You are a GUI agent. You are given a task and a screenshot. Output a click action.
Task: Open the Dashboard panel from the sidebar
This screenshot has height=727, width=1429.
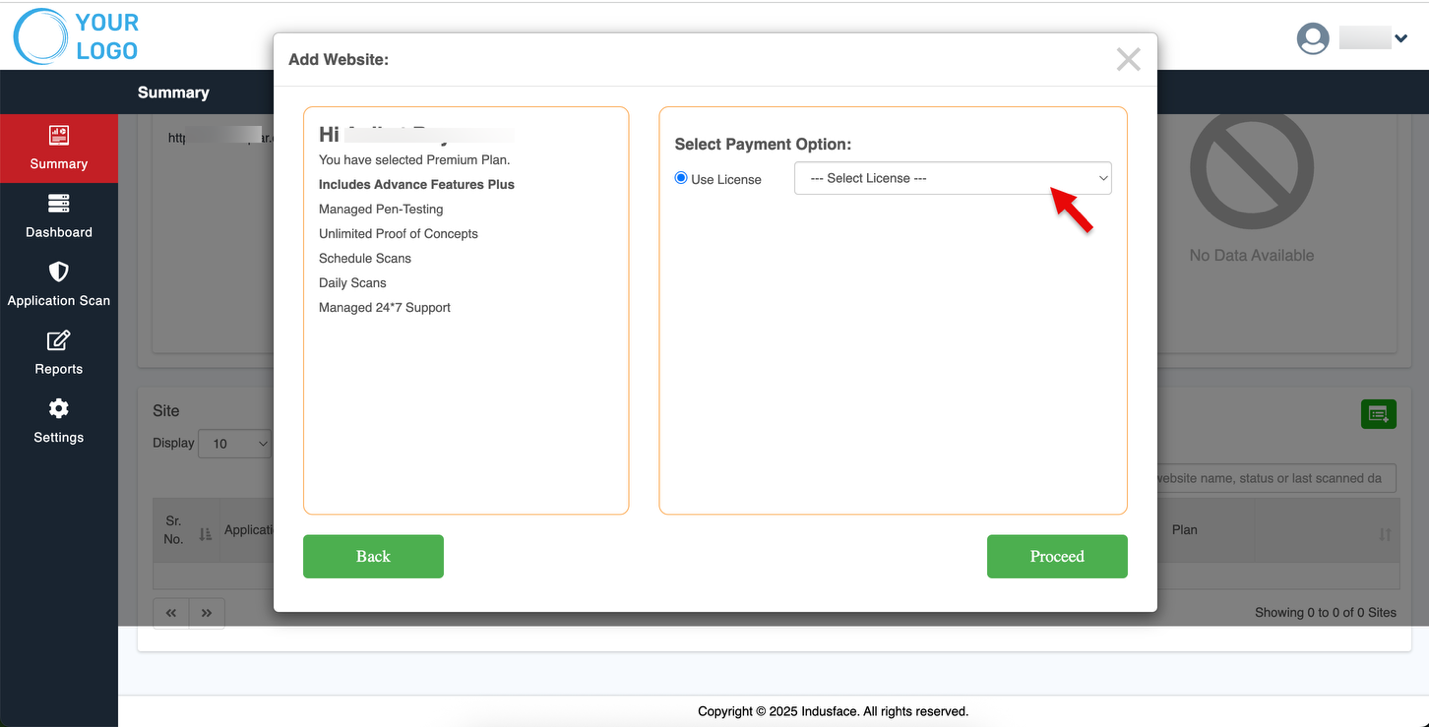click(58, 218)
